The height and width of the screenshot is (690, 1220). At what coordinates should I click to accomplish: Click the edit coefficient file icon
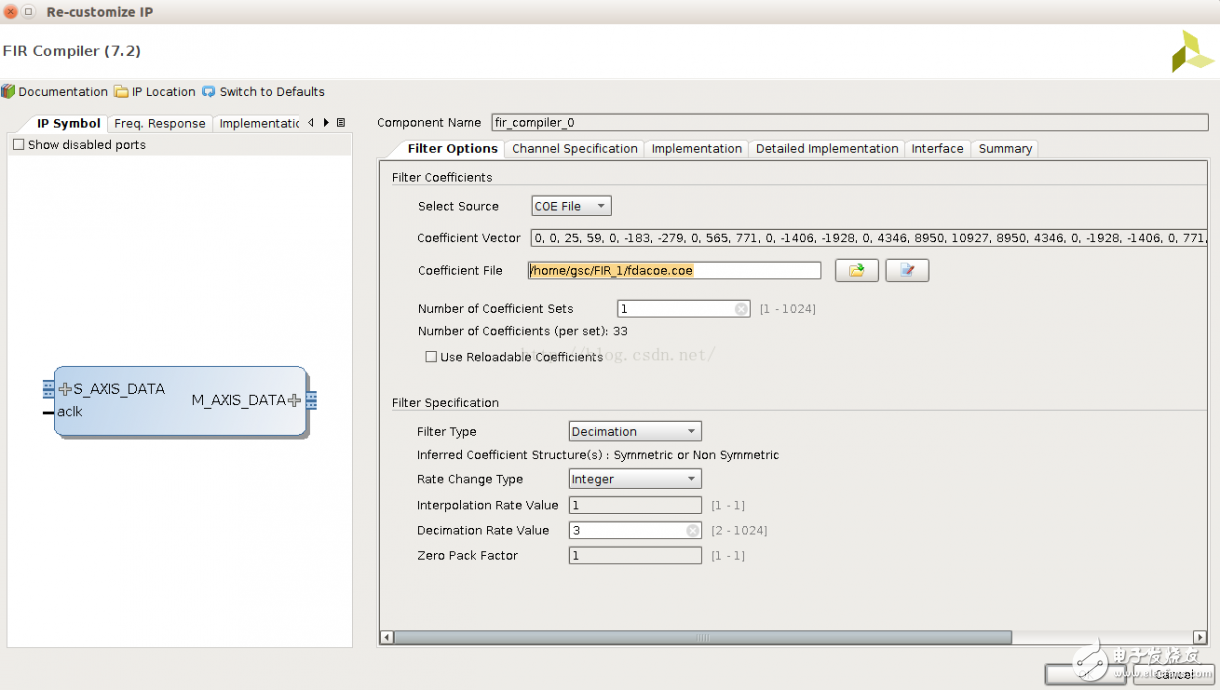[907, 270]
